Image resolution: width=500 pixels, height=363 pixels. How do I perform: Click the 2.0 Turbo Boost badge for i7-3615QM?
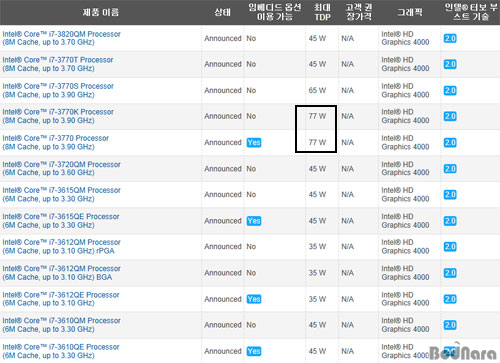[450, 195]
